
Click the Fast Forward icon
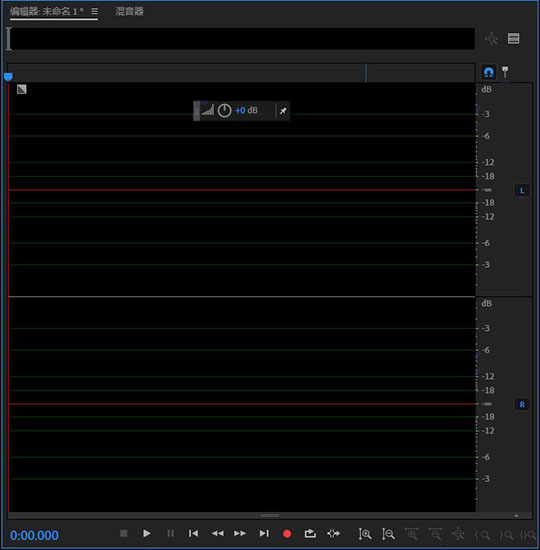(240, 534)
